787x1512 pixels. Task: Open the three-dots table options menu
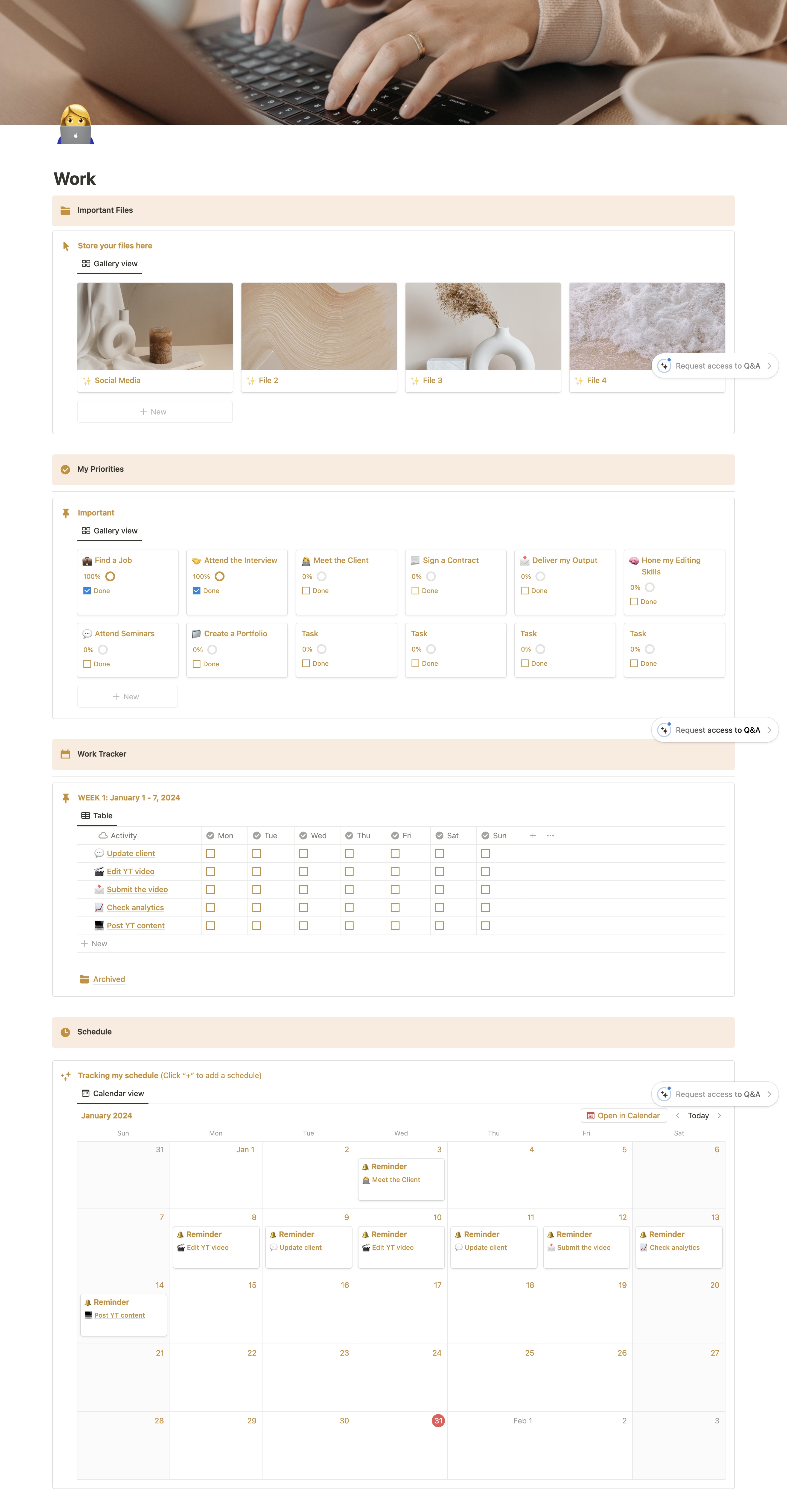550,836
